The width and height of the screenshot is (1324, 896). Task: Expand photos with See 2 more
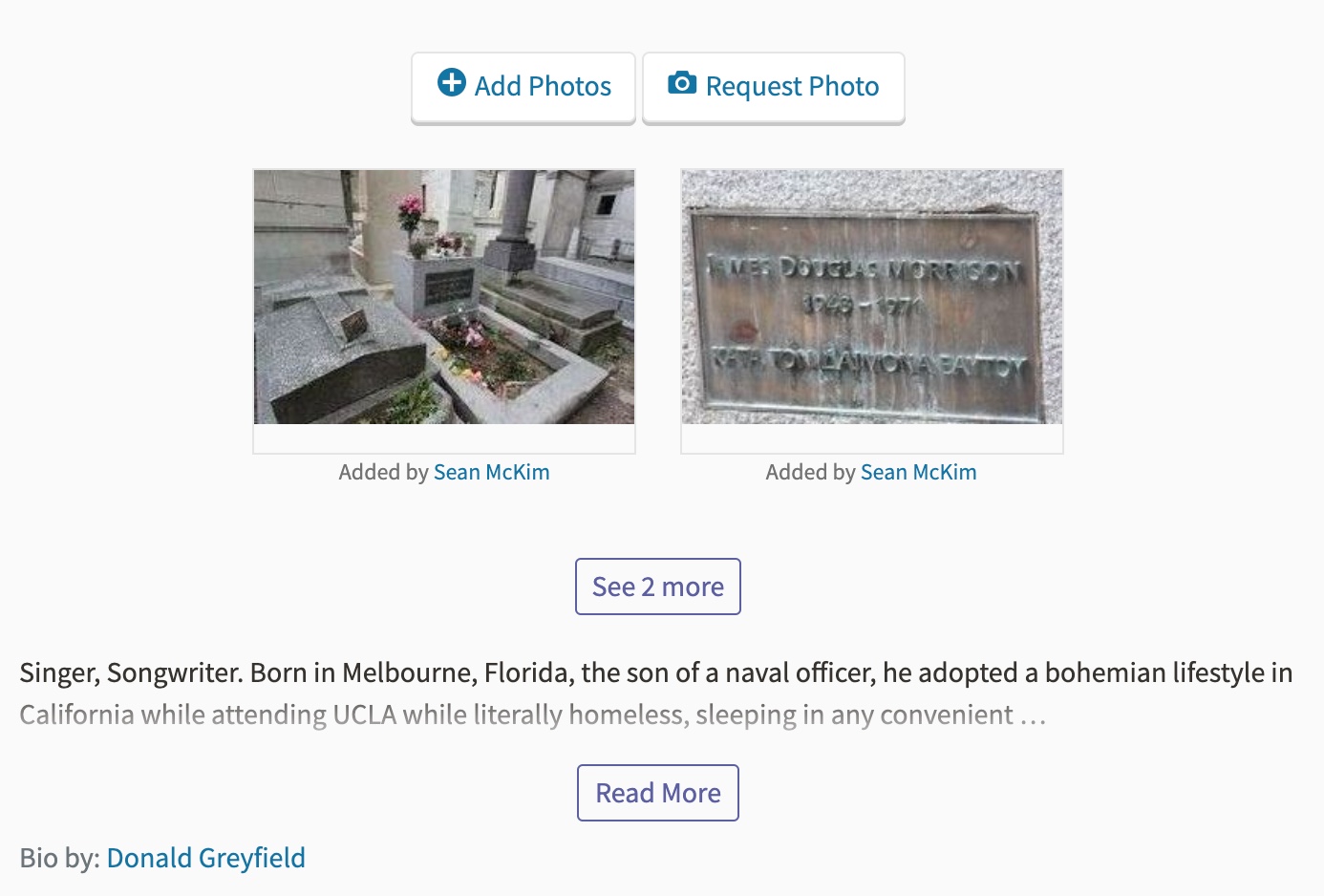[x=658, y=587]
